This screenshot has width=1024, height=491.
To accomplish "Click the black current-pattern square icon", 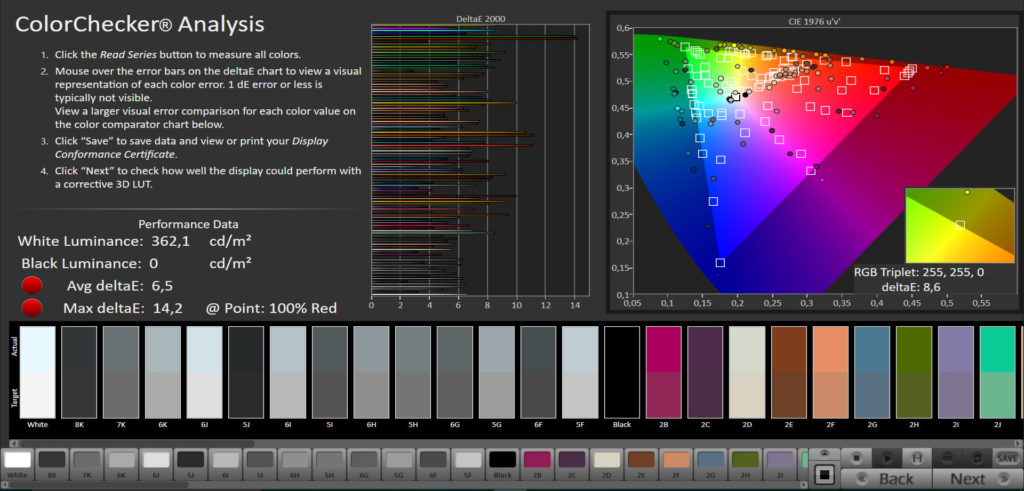I will coord(825,475).
